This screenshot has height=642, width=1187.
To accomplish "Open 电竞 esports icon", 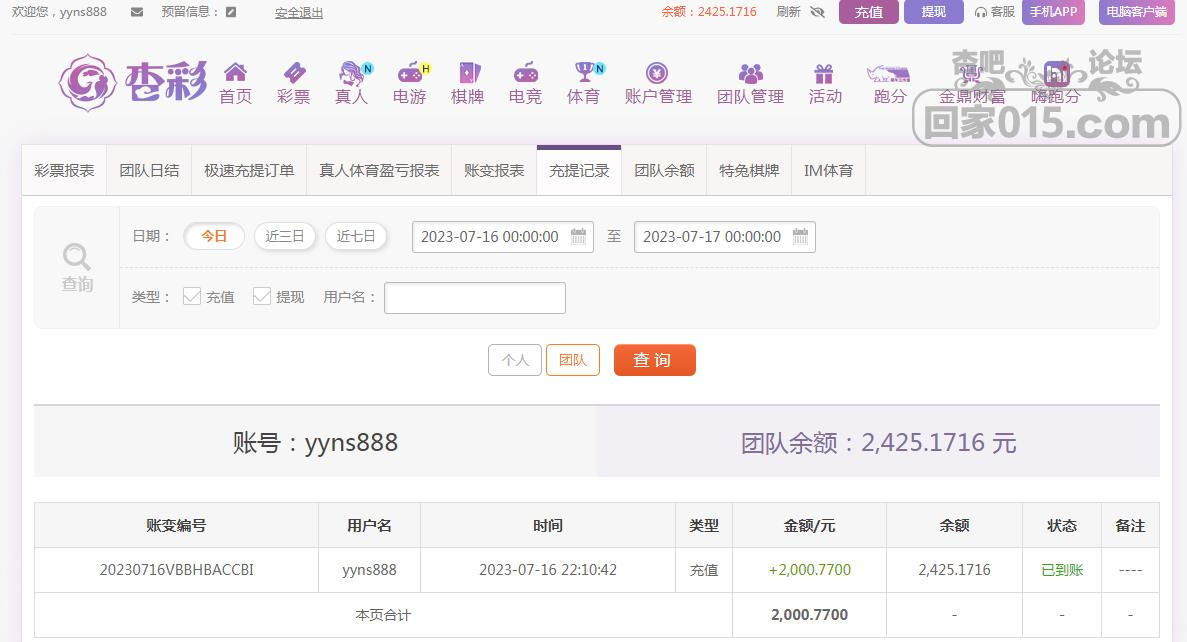I will pyautogui.click(x=525, y=73).
